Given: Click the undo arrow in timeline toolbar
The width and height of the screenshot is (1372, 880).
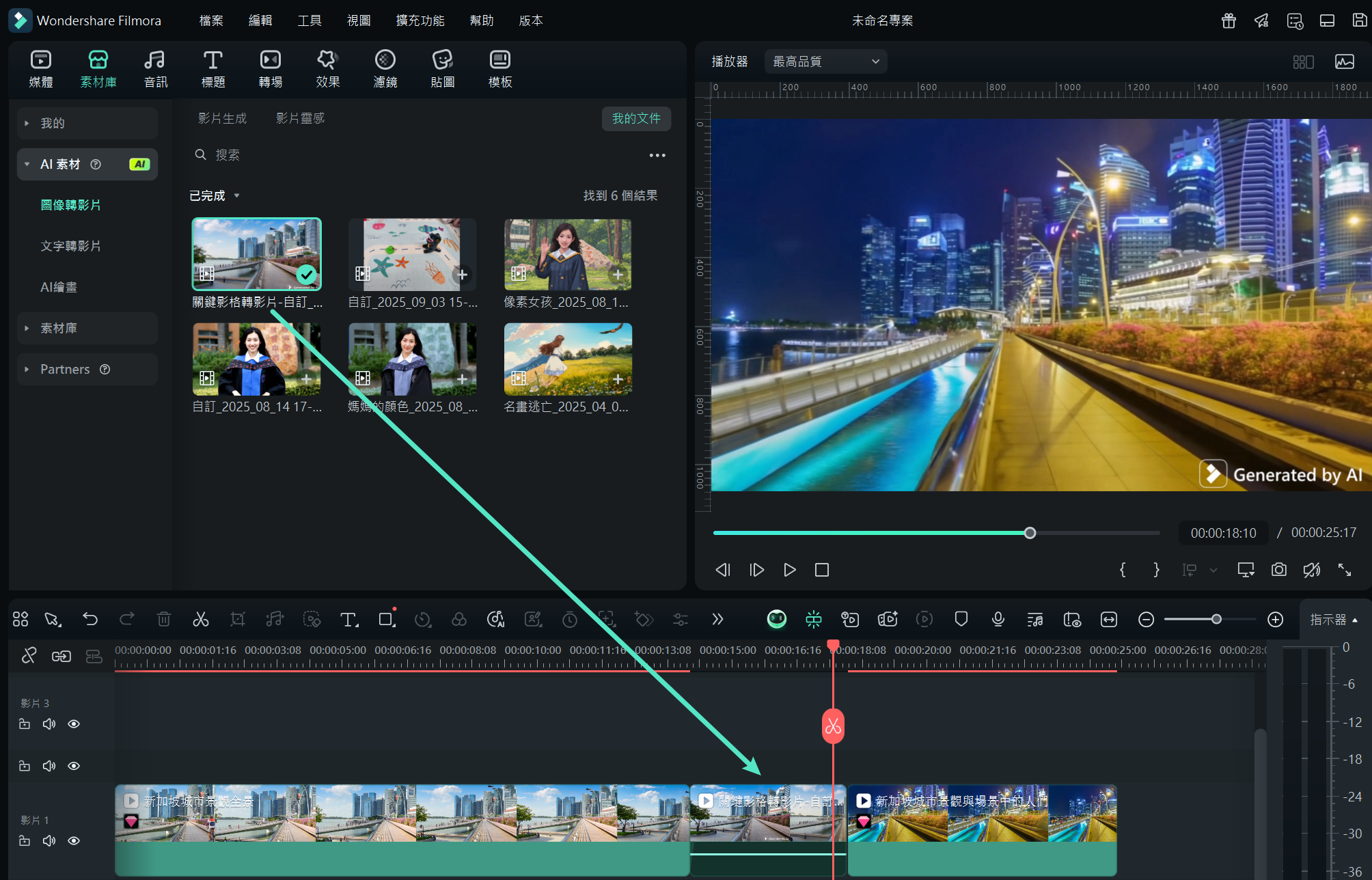Looking at the screenshot, I should coord(90,619).
